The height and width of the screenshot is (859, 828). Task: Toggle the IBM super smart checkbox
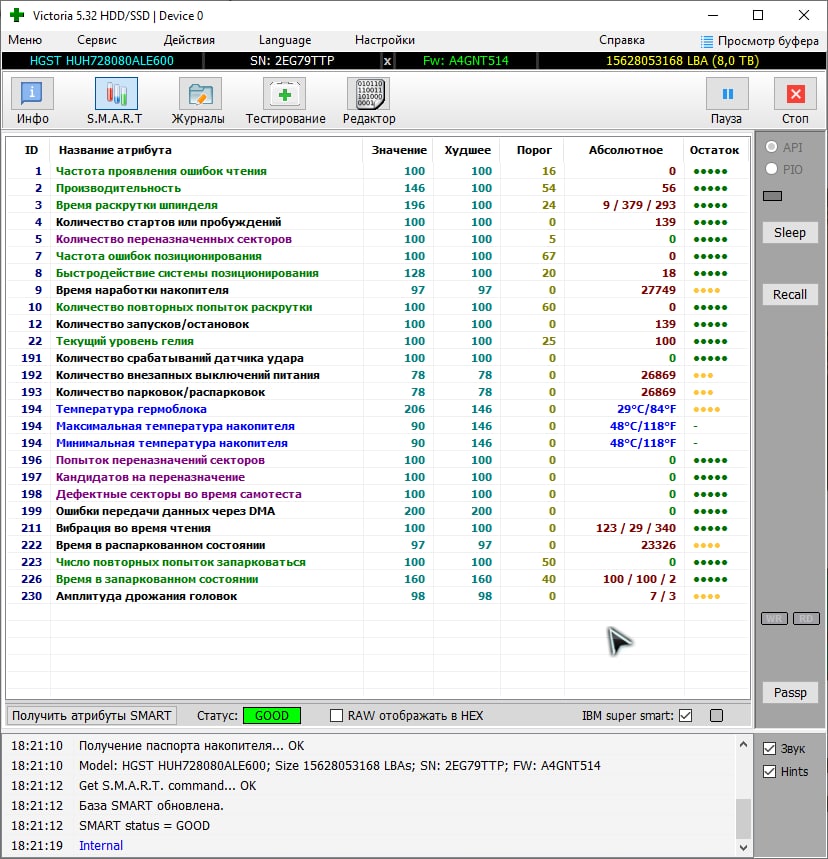685,716
